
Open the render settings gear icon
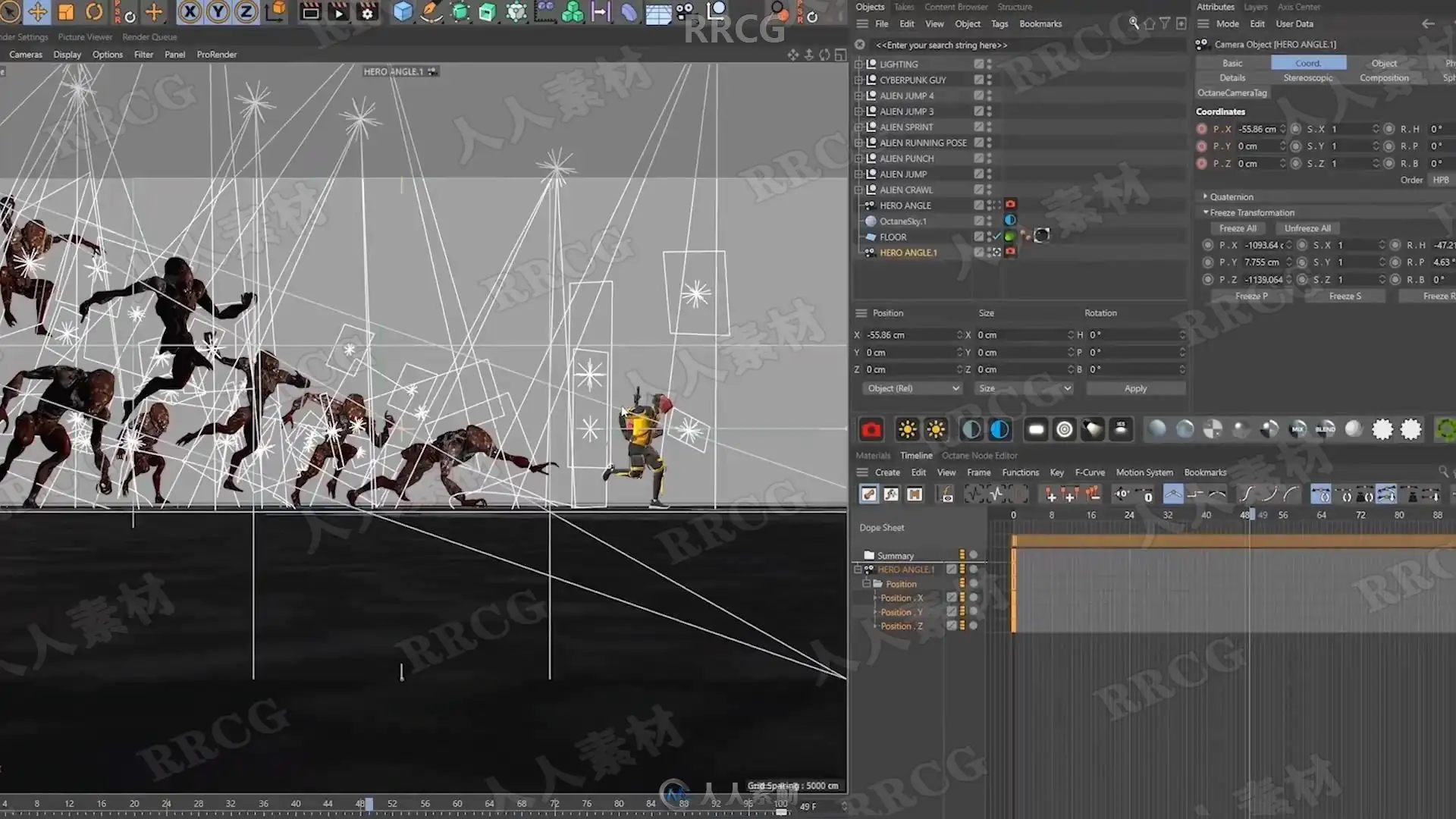[x=367, y=12]
